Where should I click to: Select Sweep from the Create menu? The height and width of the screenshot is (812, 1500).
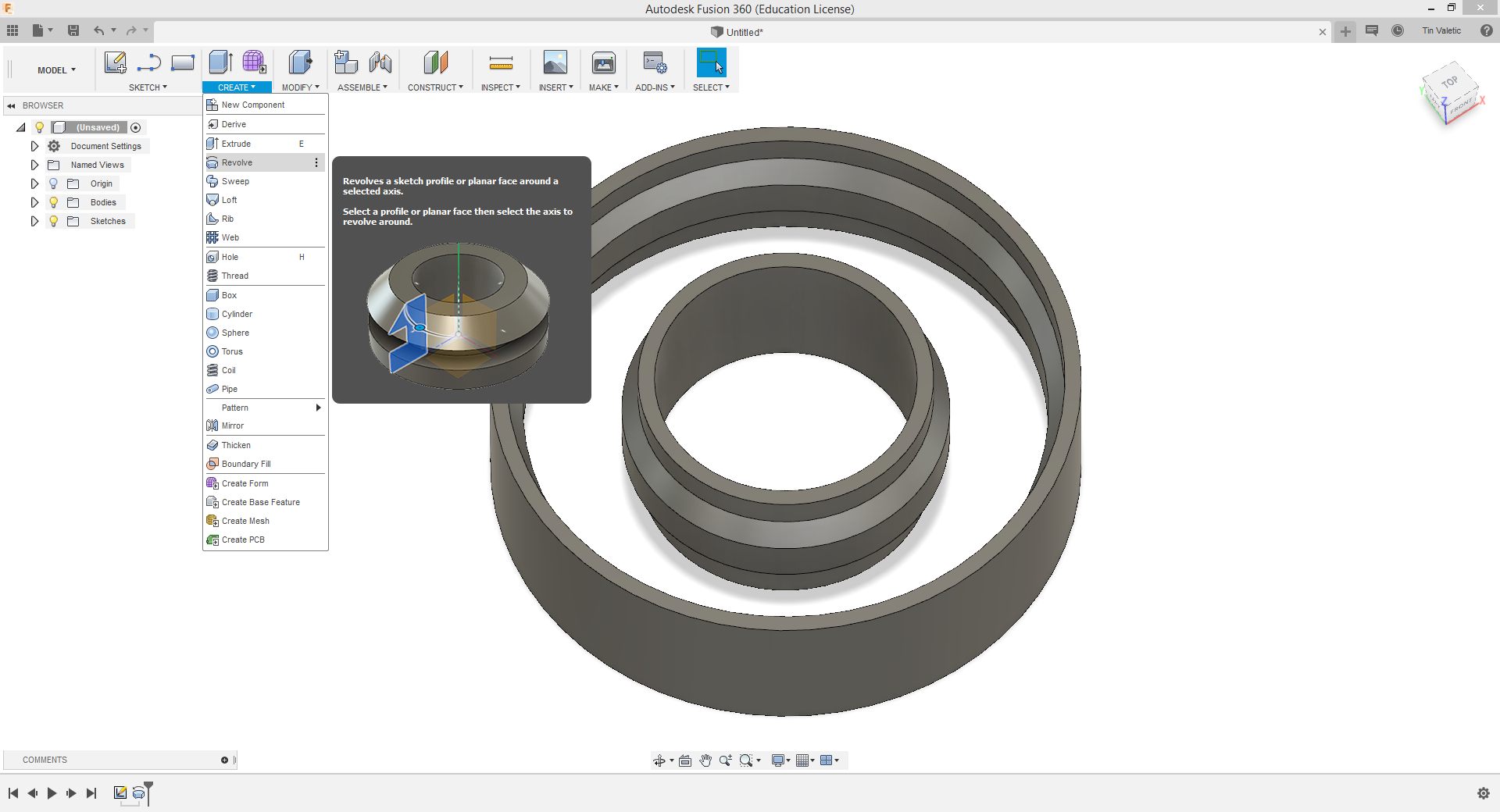pos(235,181)
